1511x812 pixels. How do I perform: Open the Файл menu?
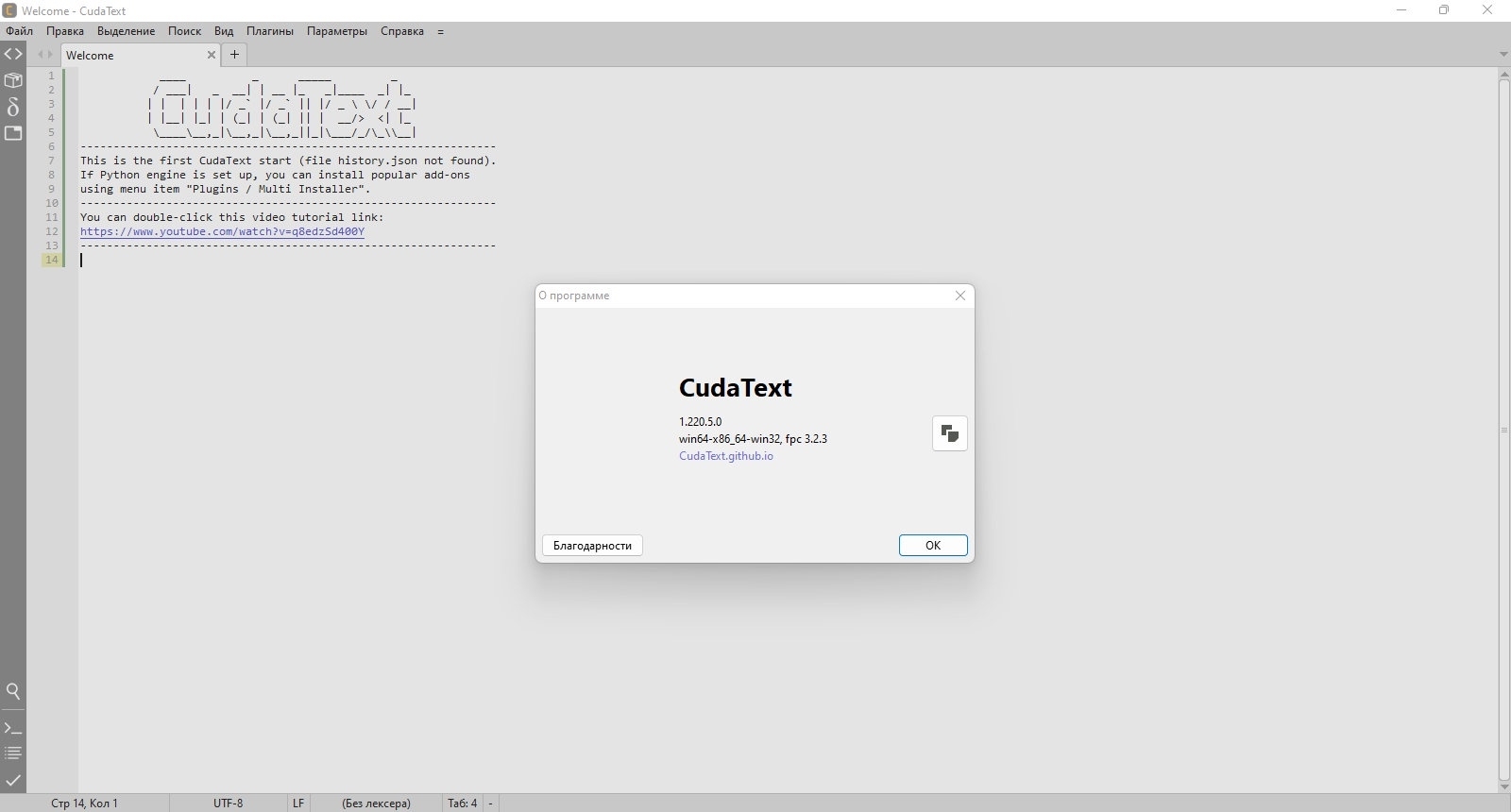[19, 31]
